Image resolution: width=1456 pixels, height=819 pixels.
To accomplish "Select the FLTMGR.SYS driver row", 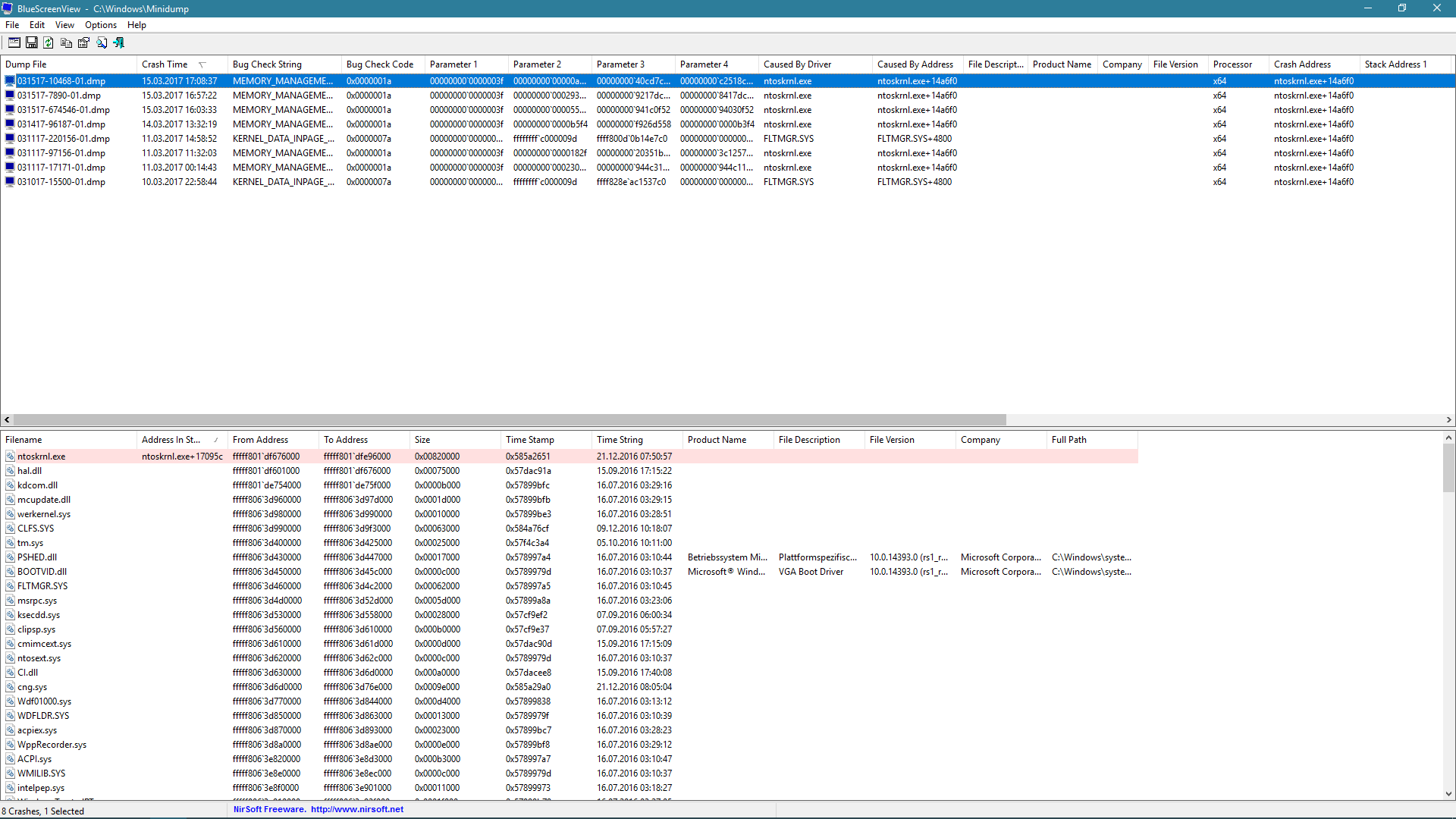I will 42,586.
